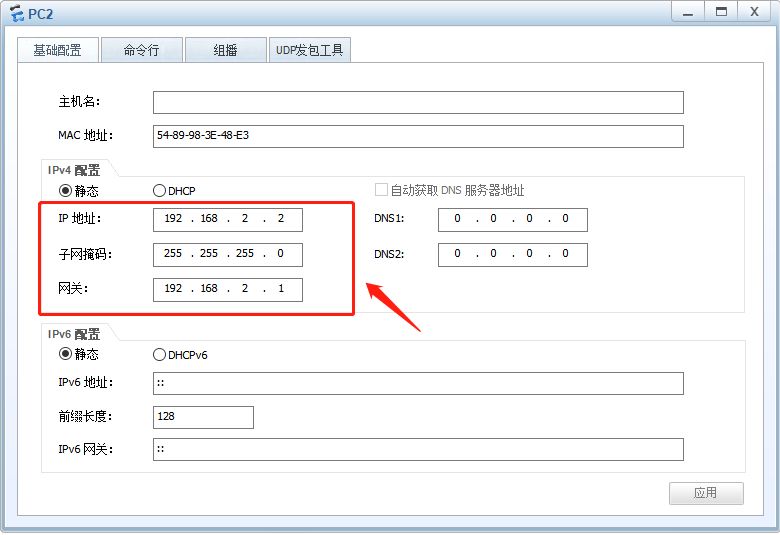The height and width of the screenshot is (535, 780).
Task: Open the 命令行 tab
Action: [x=141, y=50]
